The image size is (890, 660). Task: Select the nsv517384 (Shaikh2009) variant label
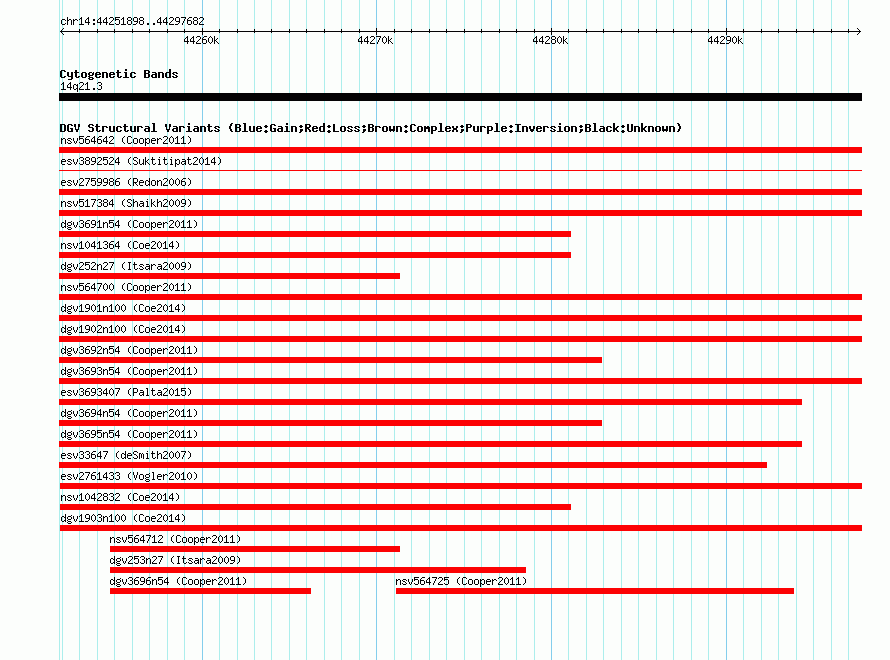click(x=126, y=203)
